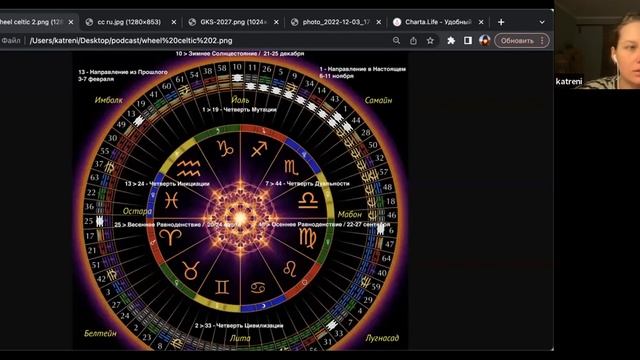Click '7 > 44 - Четверть Дуальности' text
Image resolution: width=640 pixels, height=360 pixels.
[307, 184]
